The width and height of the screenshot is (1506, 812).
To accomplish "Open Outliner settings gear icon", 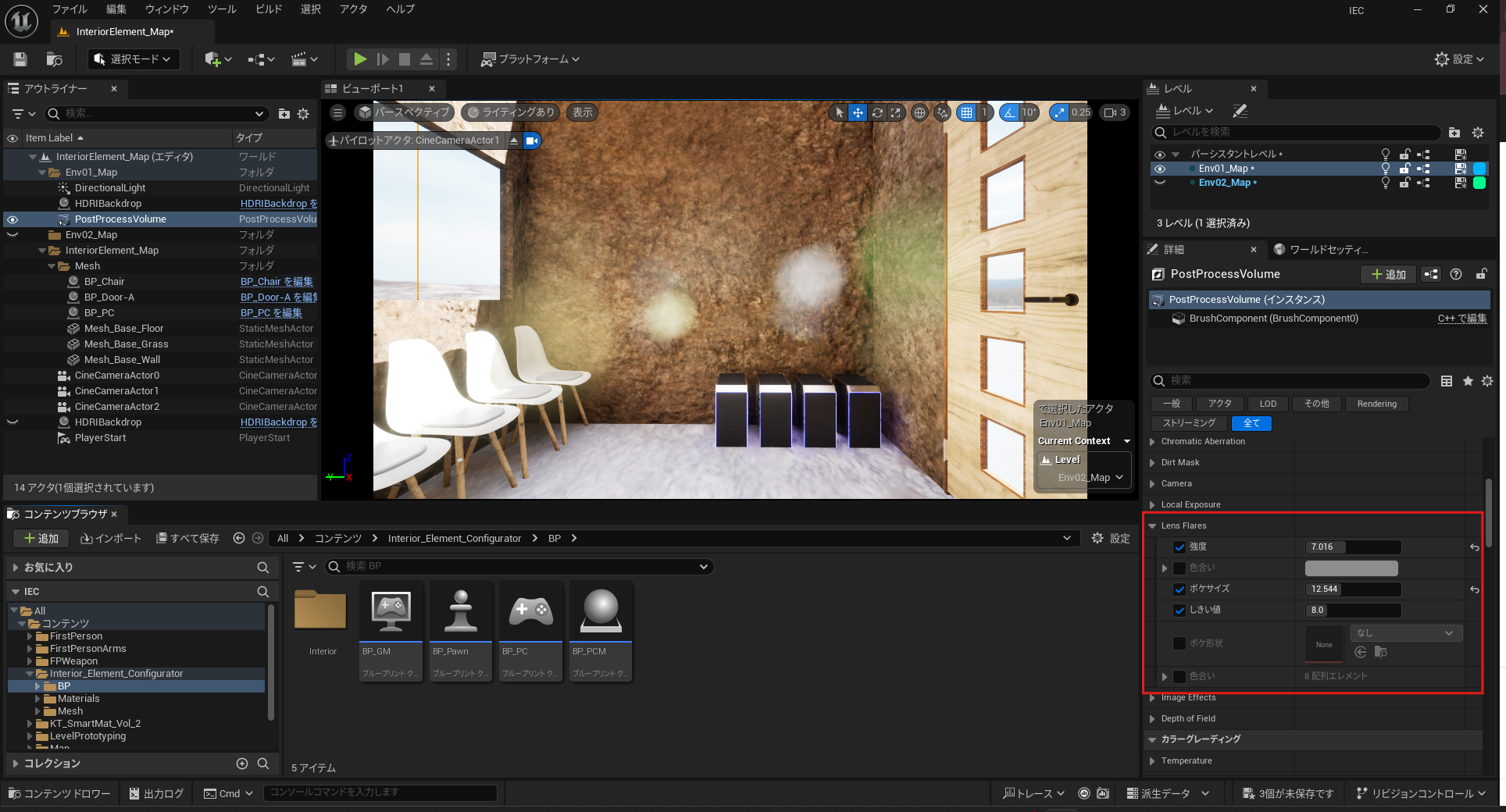I will pos(303,114).
